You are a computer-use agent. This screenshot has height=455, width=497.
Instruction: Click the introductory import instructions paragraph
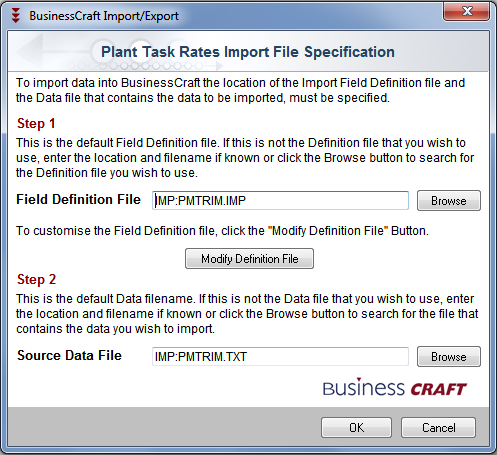tap(240, 90)
